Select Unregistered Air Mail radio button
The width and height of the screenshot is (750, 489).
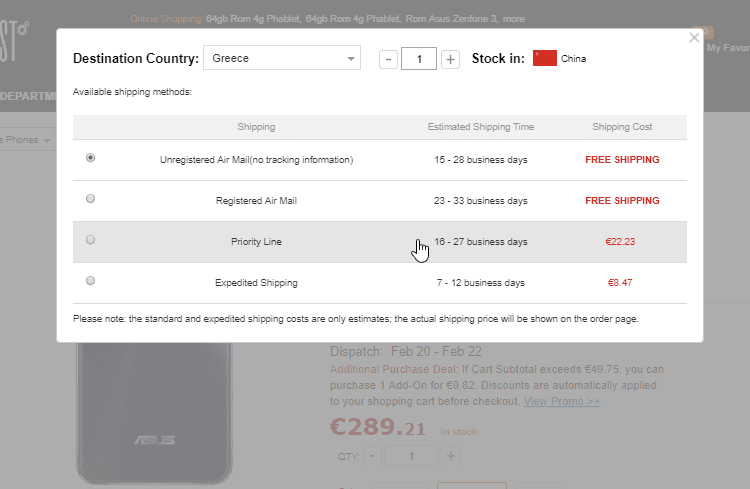pyautogui.click(x=91, y=158)
